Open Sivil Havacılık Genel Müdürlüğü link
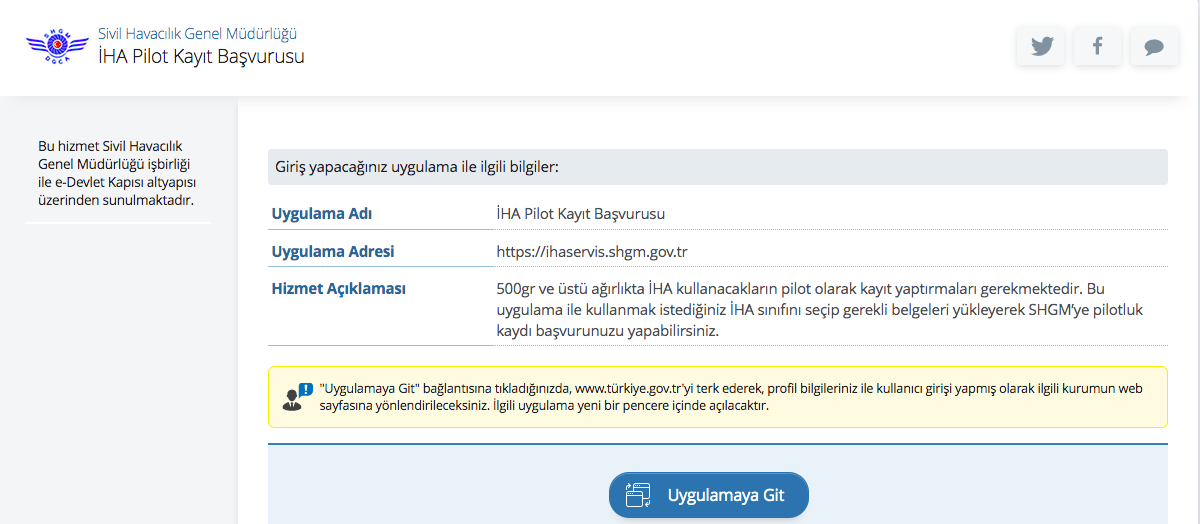 (197, 35)
